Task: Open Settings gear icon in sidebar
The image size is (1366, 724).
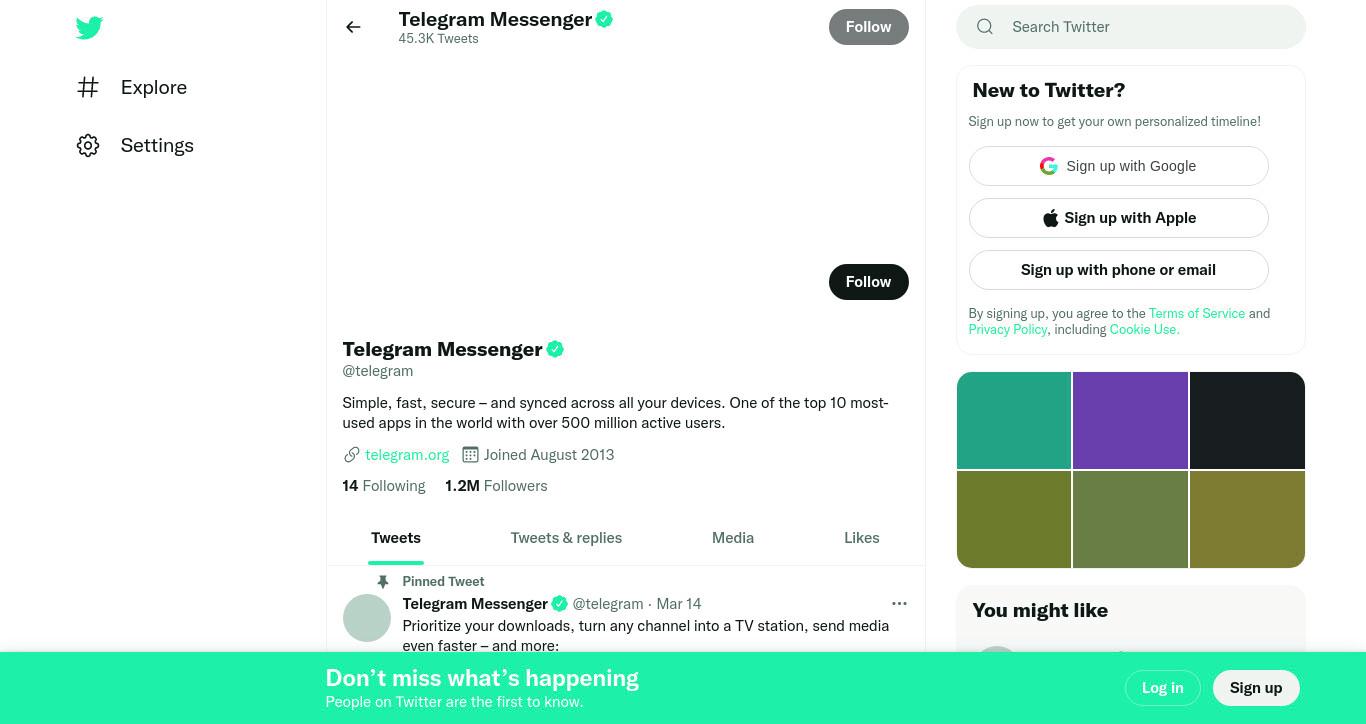Action: 88,145
